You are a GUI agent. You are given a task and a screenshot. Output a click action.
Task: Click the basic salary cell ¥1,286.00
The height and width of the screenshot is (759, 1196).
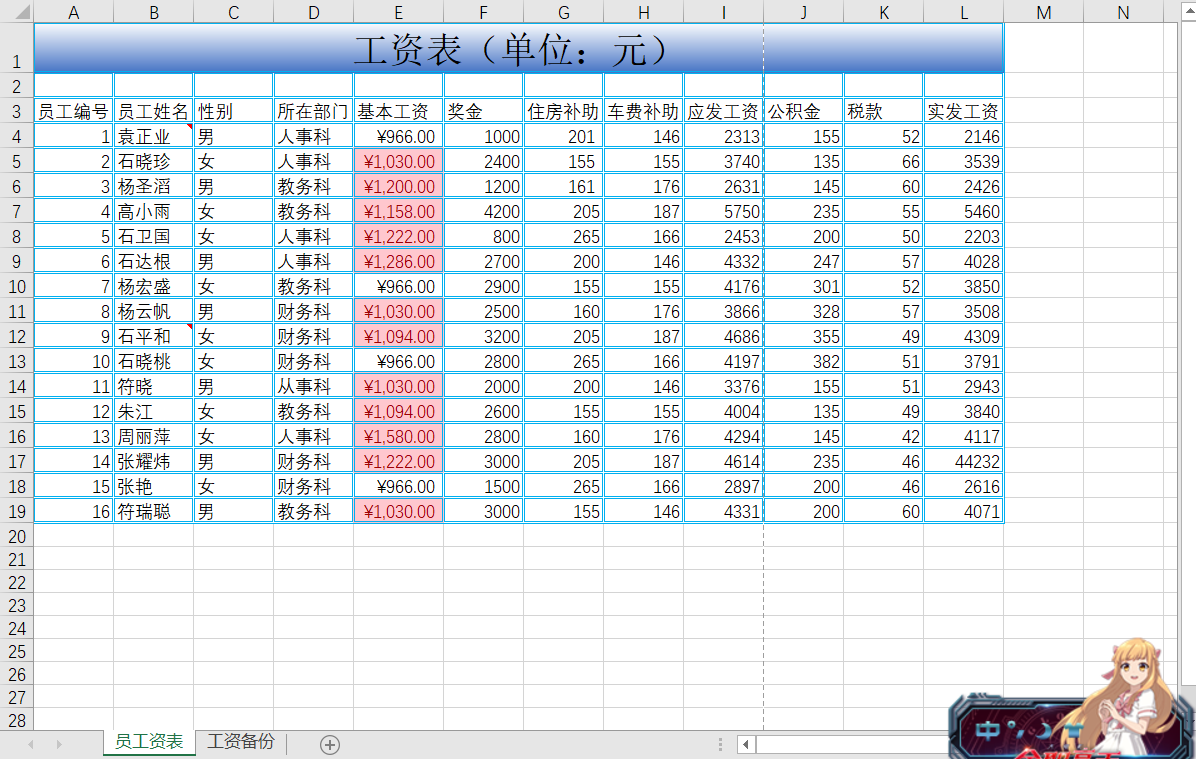pos(398,262)
